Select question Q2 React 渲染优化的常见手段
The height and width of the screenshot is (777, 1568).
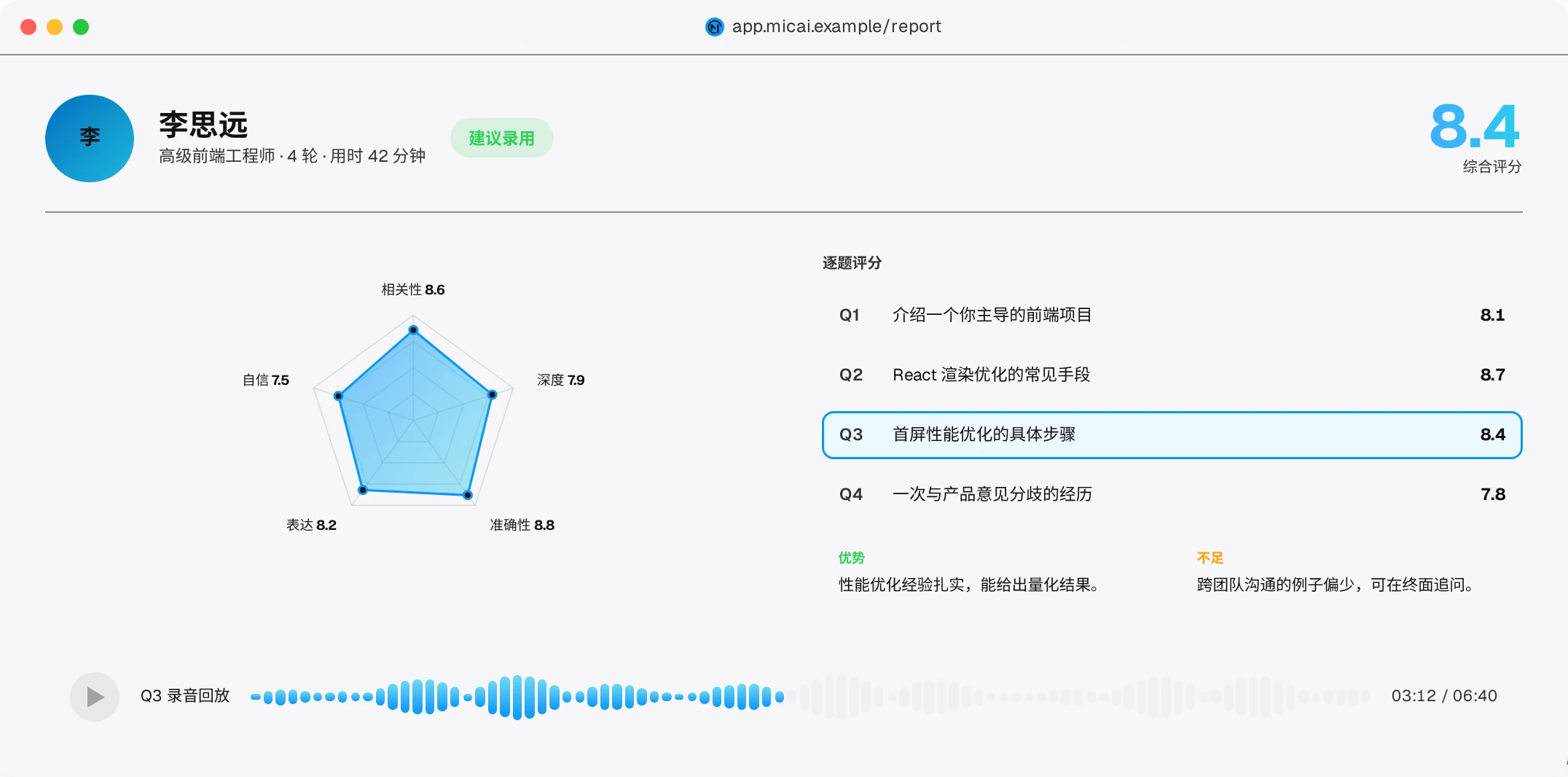coord(1172,375)
